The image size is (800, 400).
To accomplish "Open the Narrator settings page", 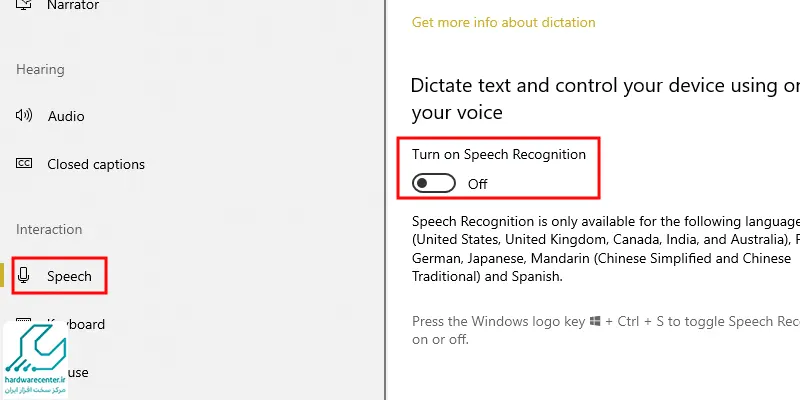I will coord(73,6).
